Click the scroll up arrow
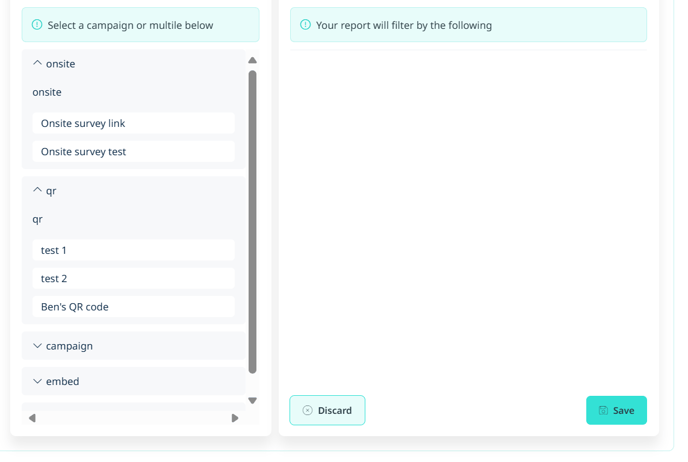Image resolution: width=688 pixels, height=462 pixels. tap(252, 60)
